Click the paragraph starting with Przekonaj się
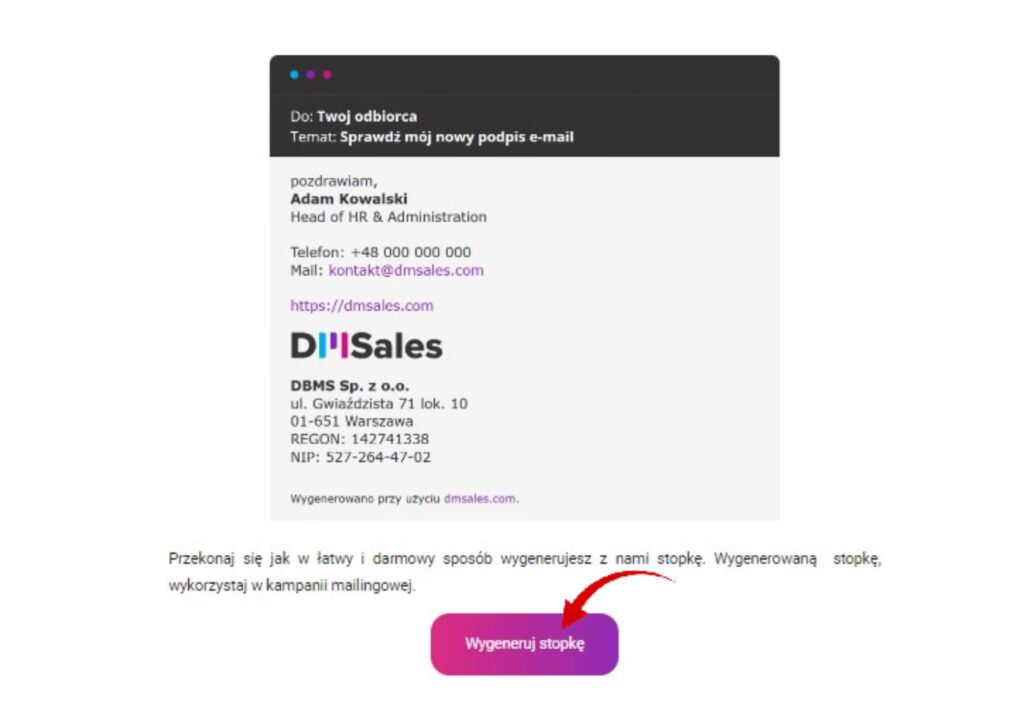Image resolution: width=1024 pixels, height=708 pixels. 524,572
